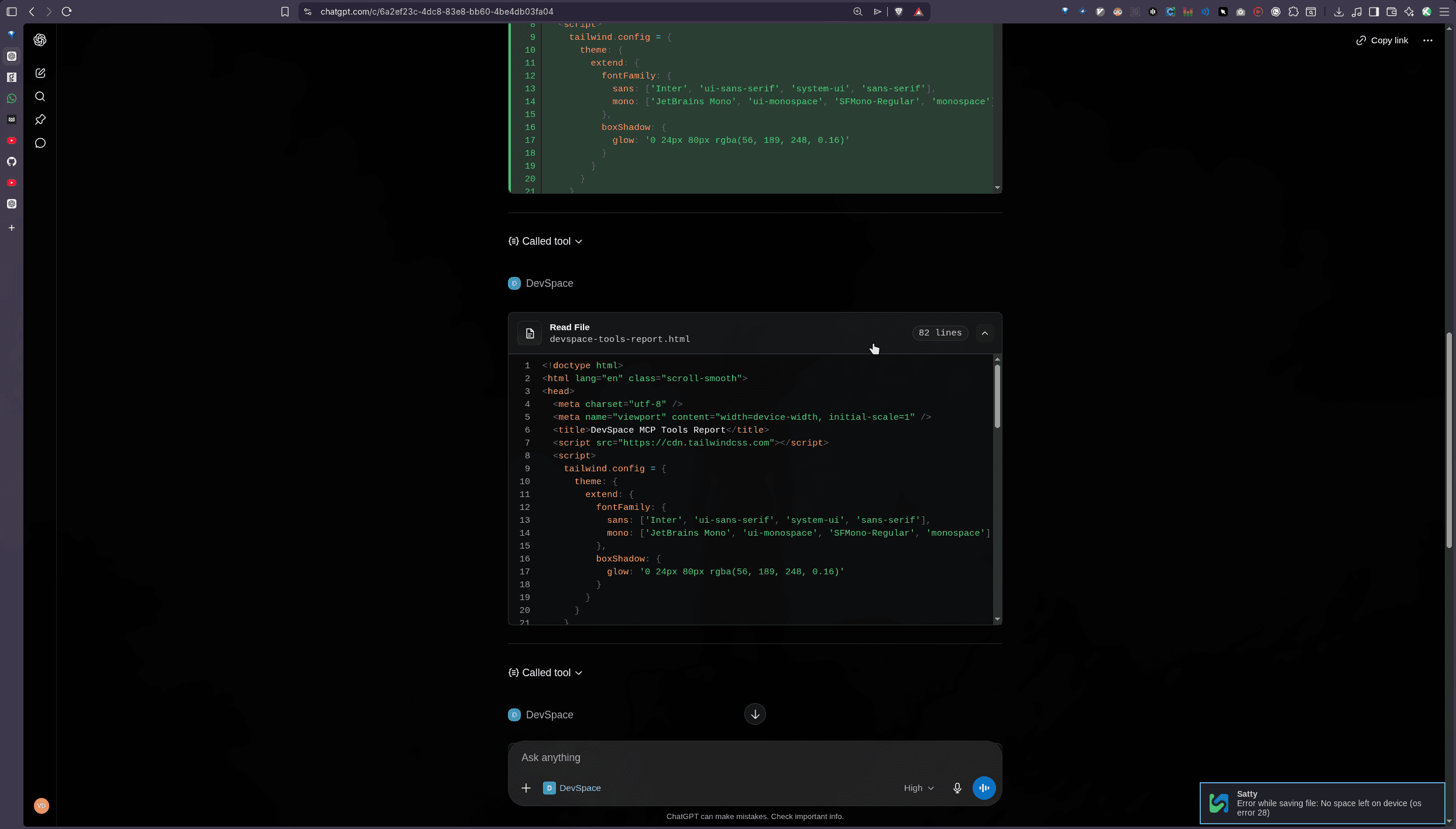Click DevSpace label near bottom of chat
Screen dimensions: 1456x829
[549, 715]
